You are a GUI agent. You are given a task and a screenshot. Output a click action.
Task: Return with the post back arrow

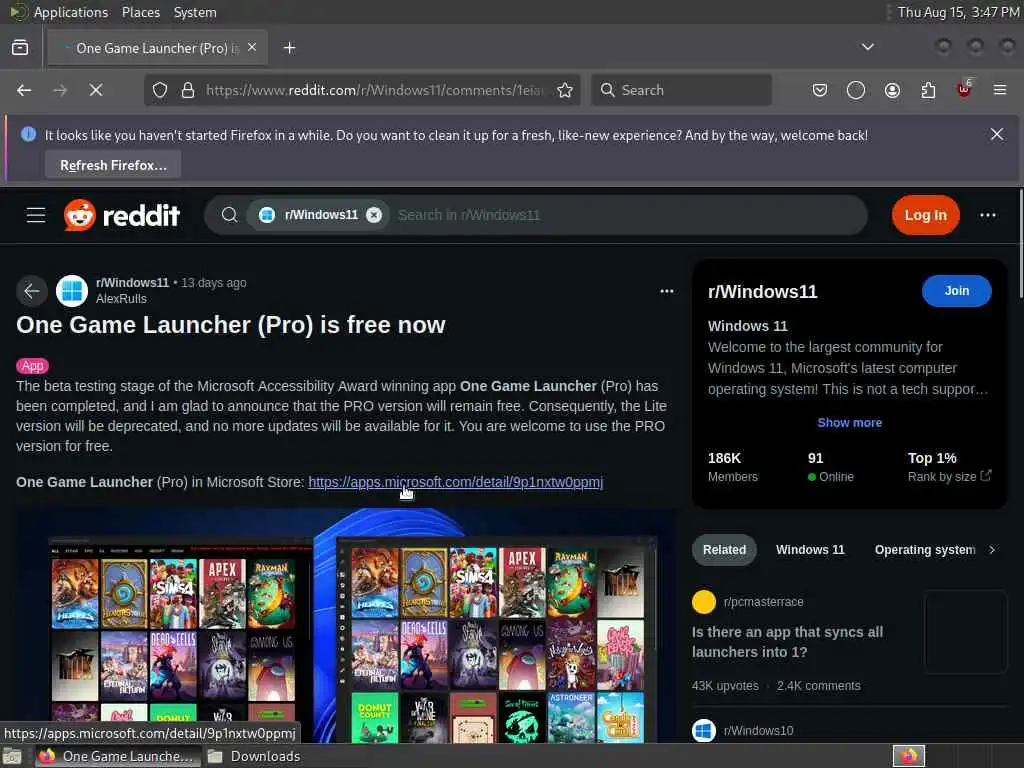[32, 291]
